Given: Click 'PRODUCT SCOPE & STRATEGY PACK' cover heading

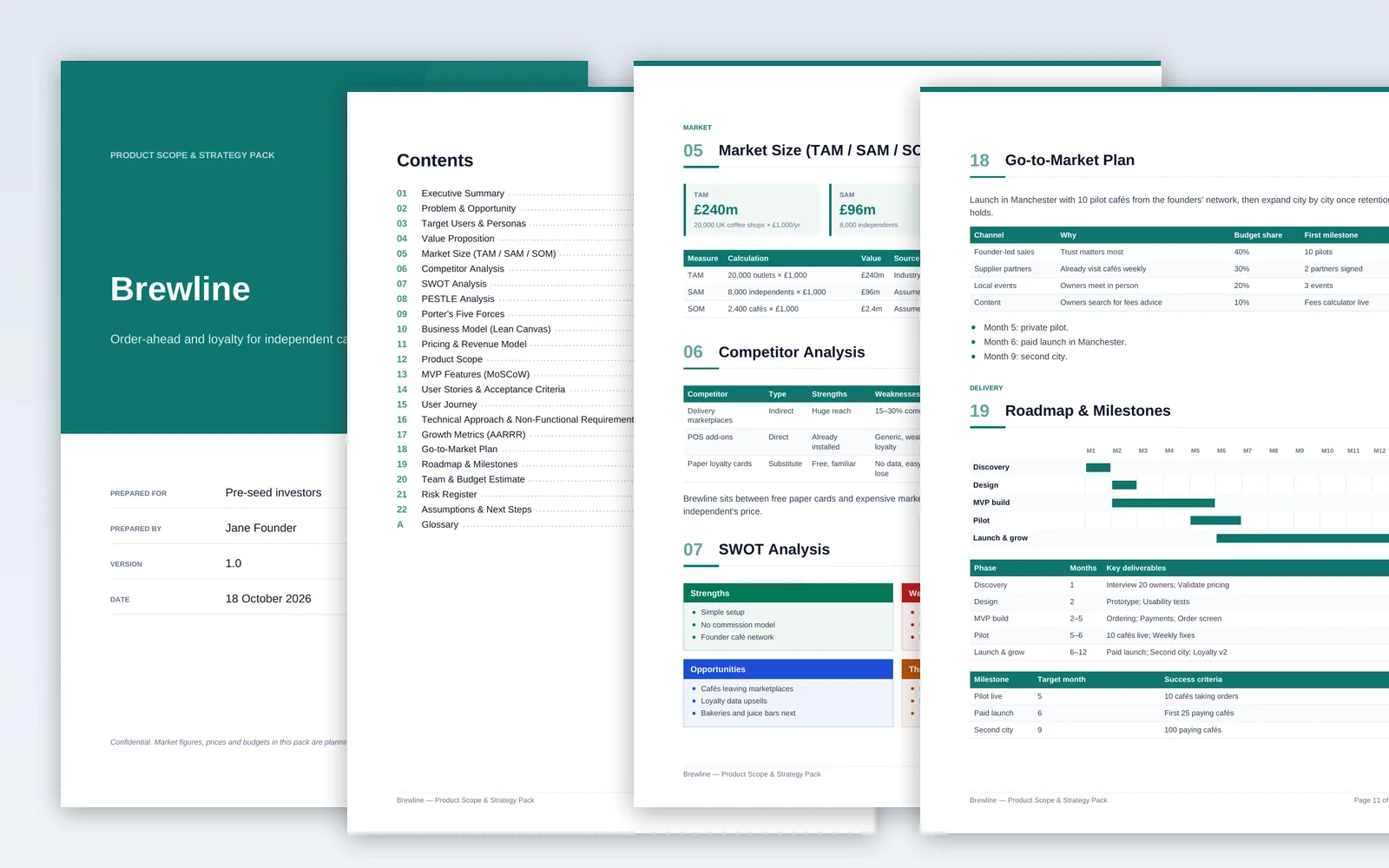Looking at the screenshot, I should pos(192,155).
